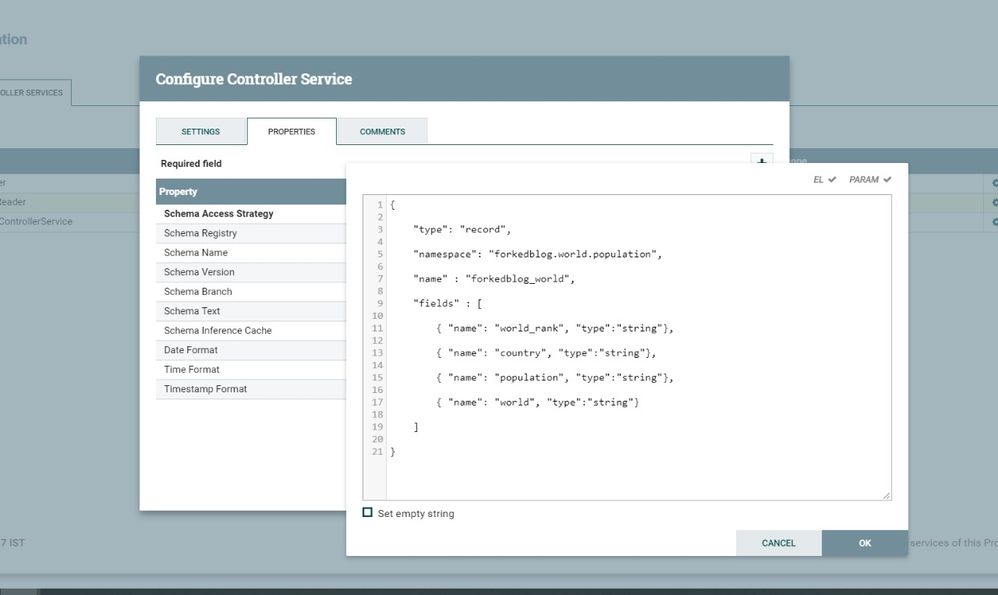The height and width of the screenshot is (595, 998).
Task: Click the add property plus icon
Action: point(761,160)
